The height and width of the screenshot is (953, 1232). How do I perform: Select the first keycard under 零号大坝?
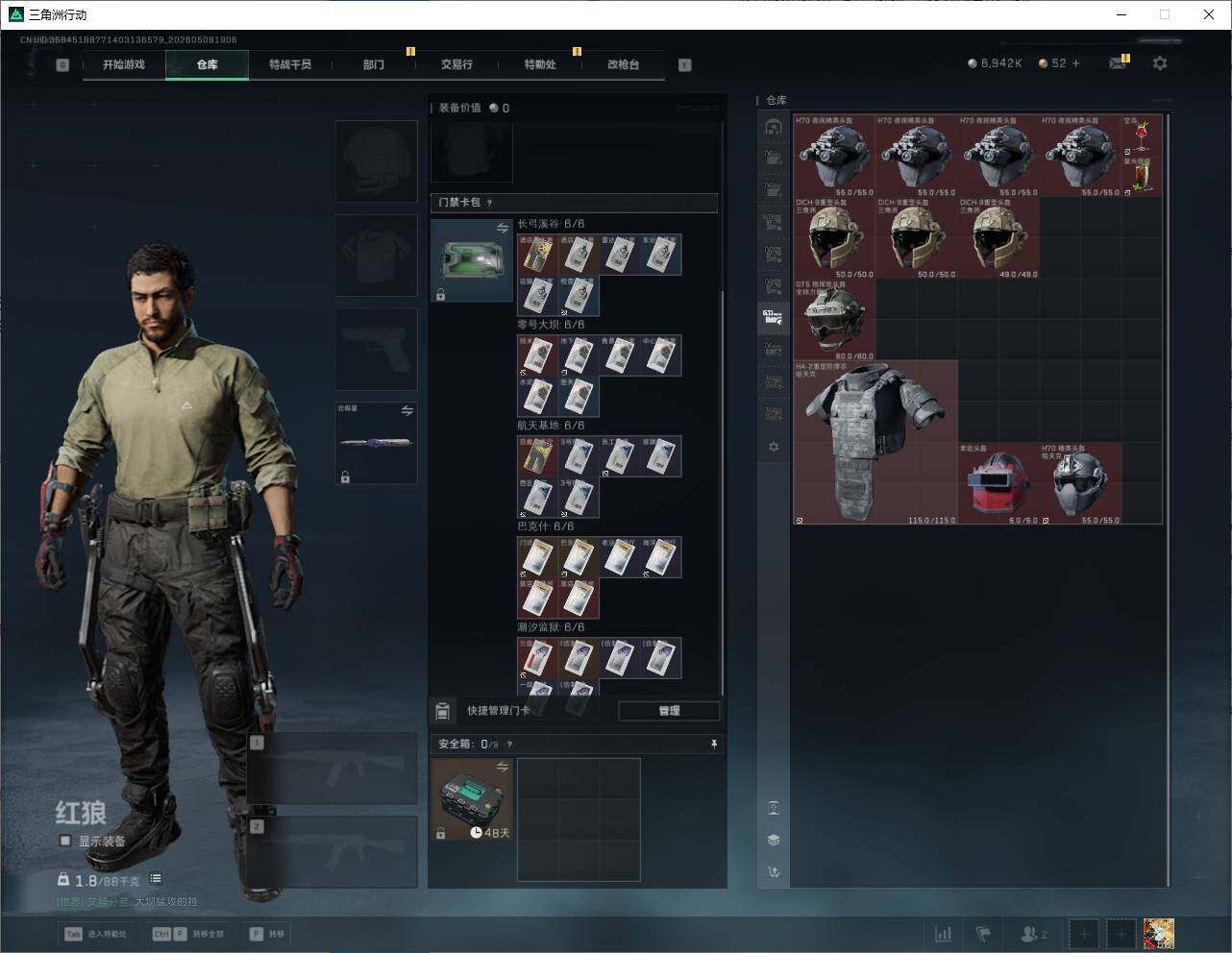pyautogui.click(x=538, y=355)
